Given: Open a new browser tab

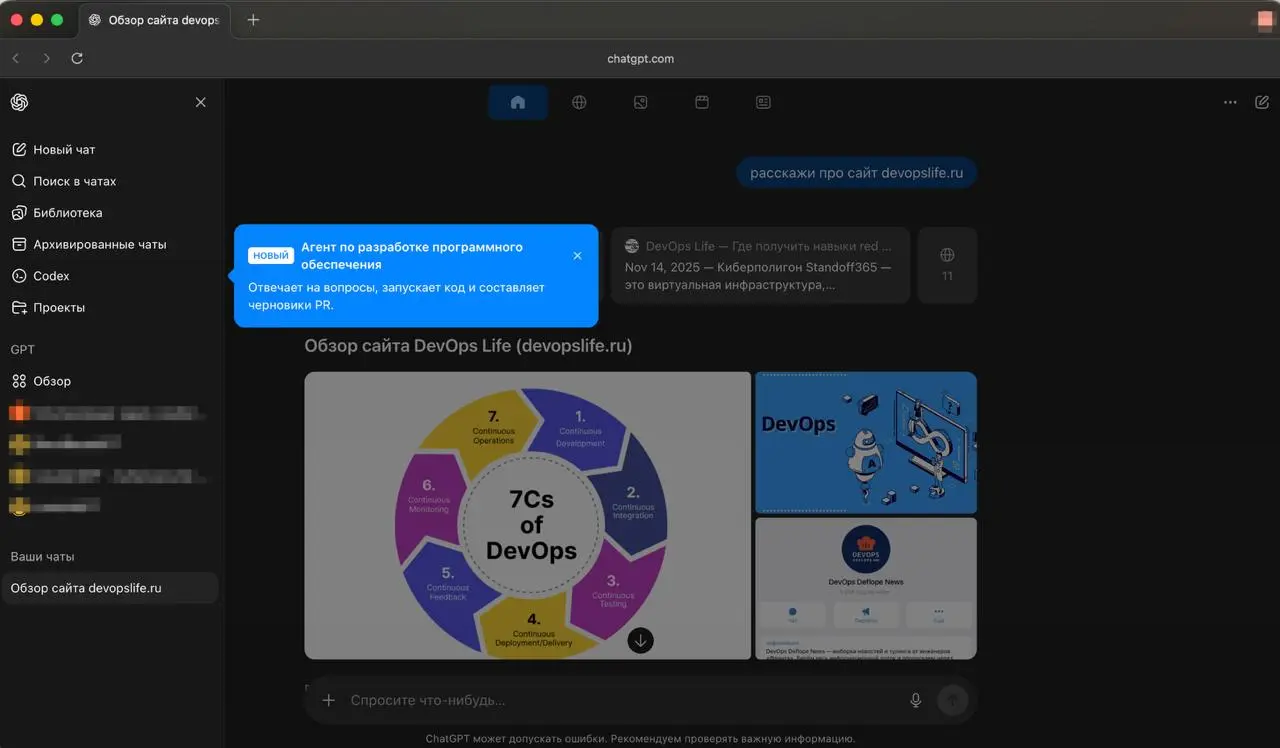Looking at the screenshot, I should 253,20.
